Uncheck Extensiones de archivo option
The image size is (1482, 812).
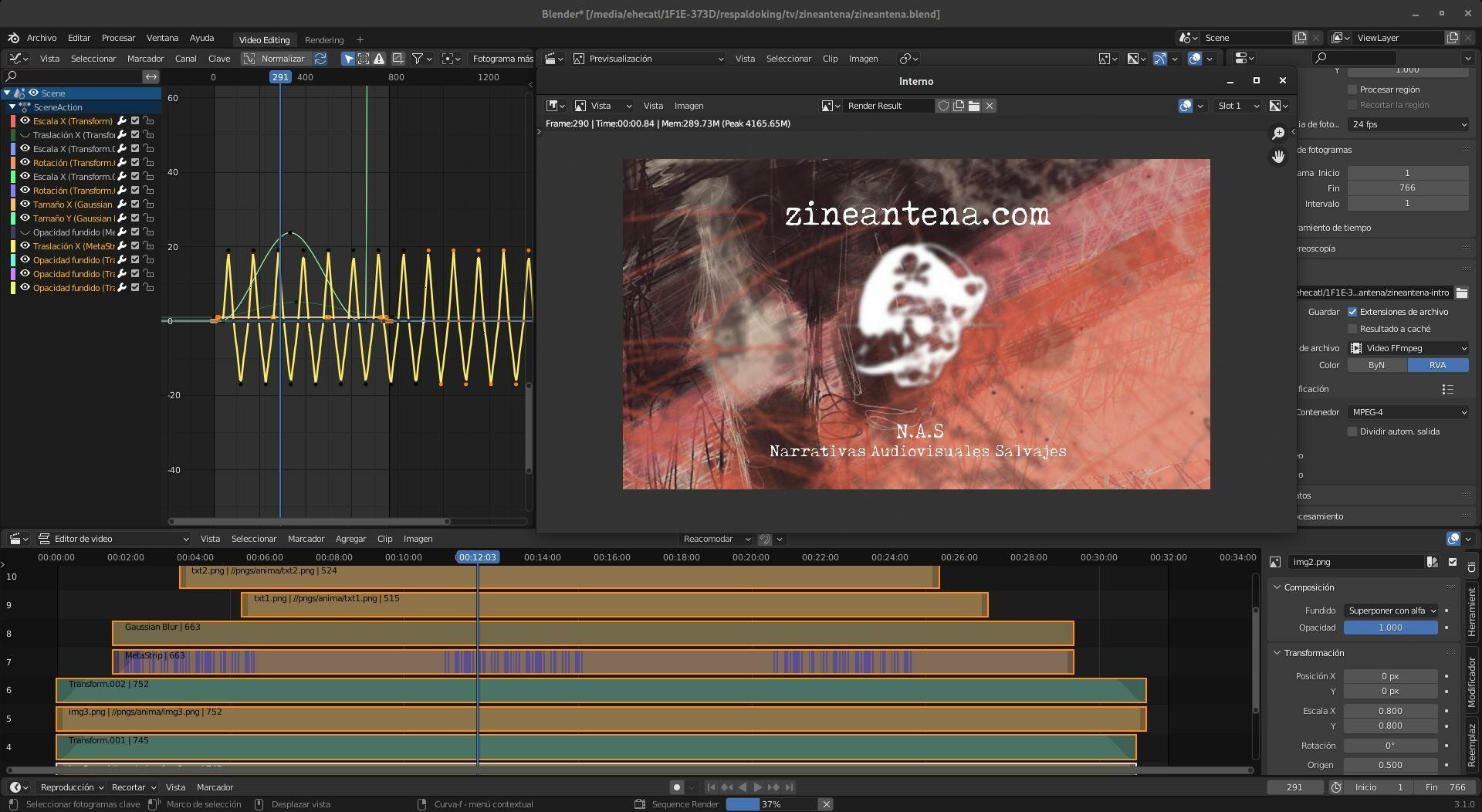tap(1352, 312)
